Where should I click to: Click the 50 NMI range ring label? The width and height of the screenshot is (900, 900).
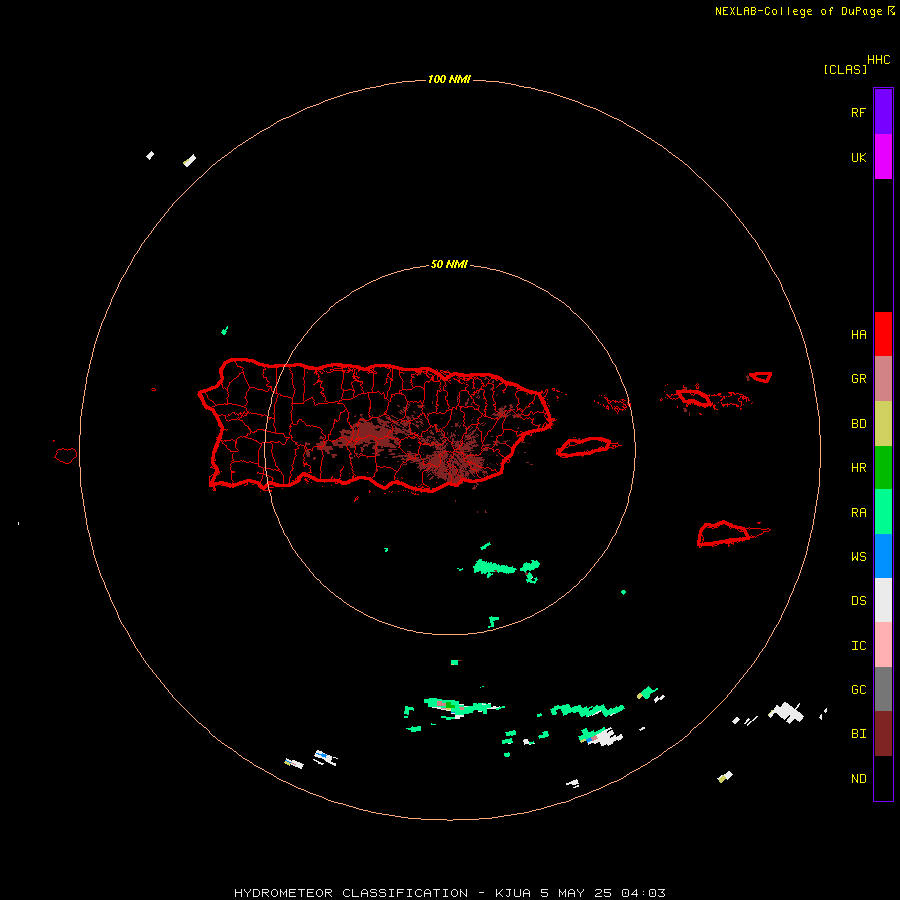coord(449,265)
